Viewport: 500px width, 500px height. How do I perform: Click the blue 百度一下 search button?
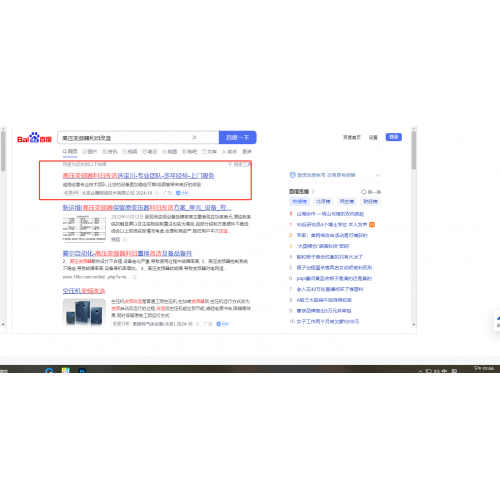tap(237, 137)
